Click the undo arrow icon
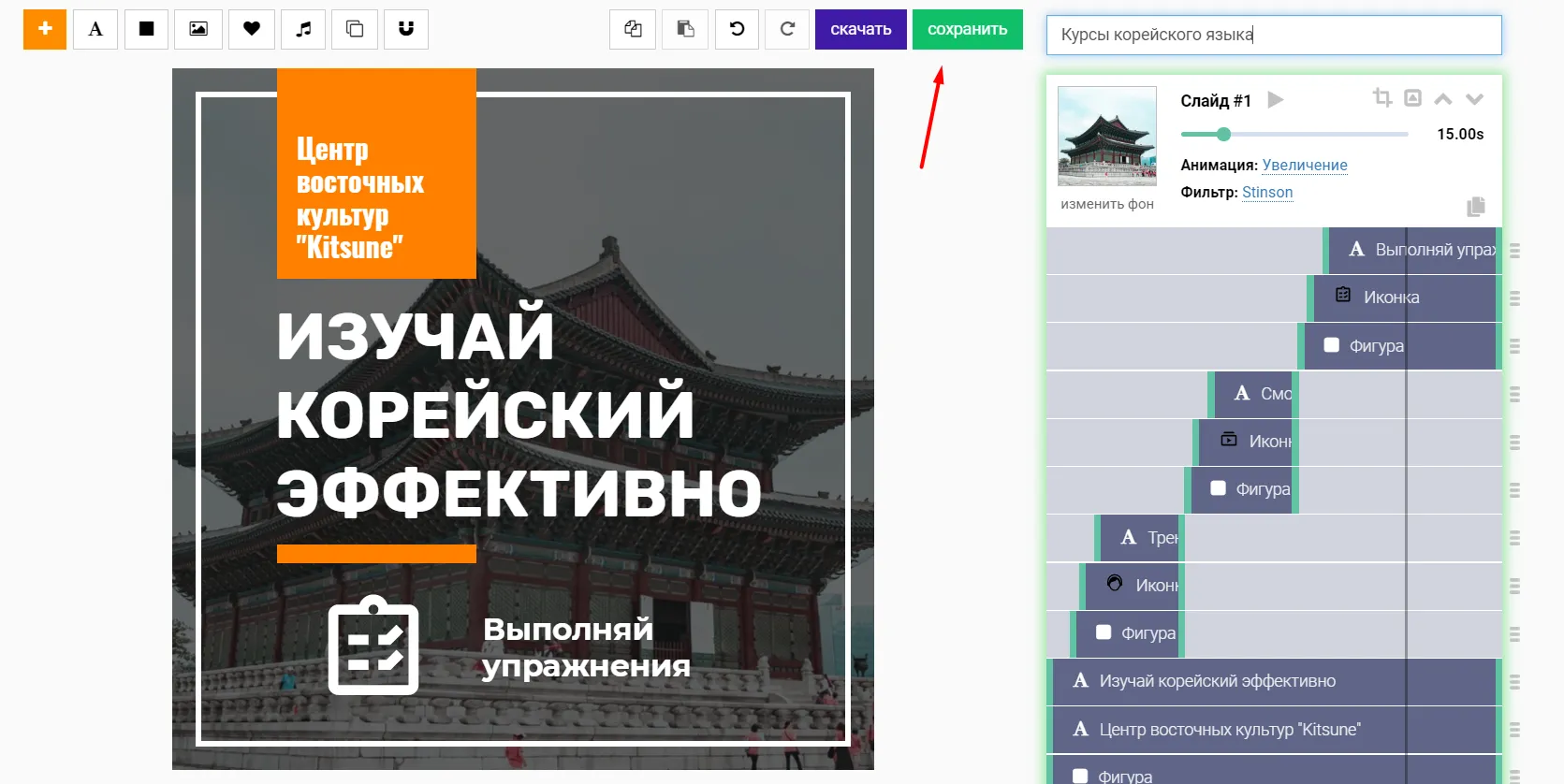This screenshot has width=1564, height=784. [x=737, y=29]
